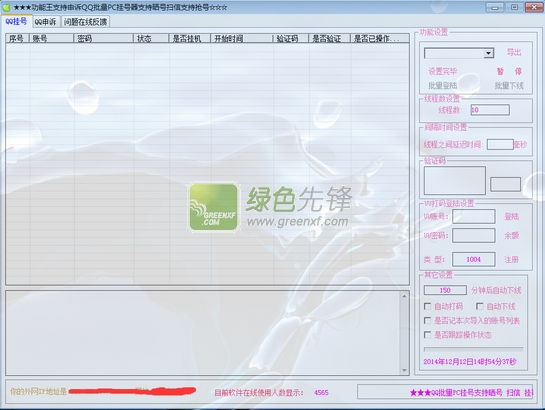Click the 验证码 captcha image box
Image resolution: width=545 pixels, height=410 pixels.
click(x=455, y=180)
